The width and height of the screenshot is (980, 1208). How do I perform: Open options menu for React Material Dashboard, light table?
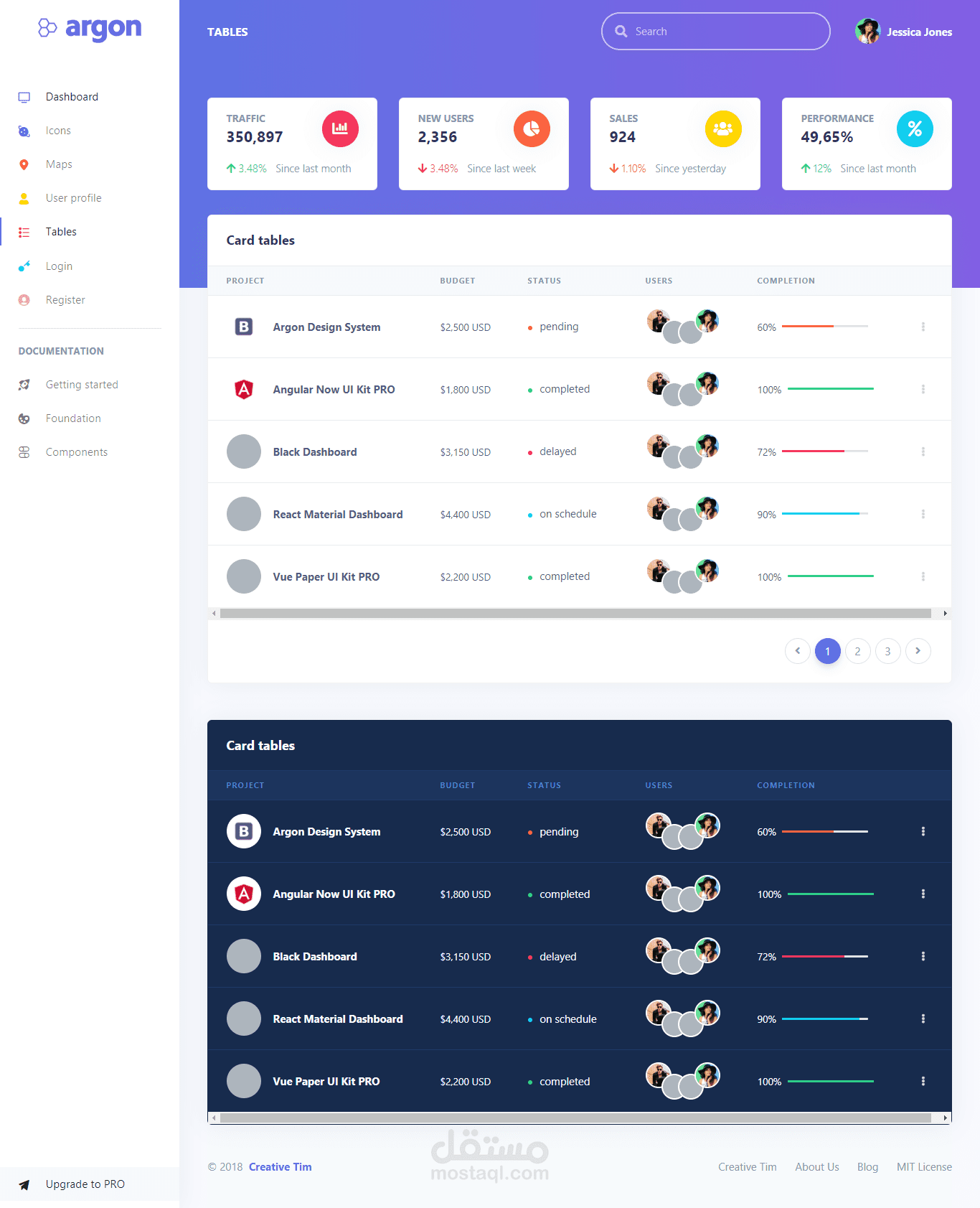pos(923,514)
